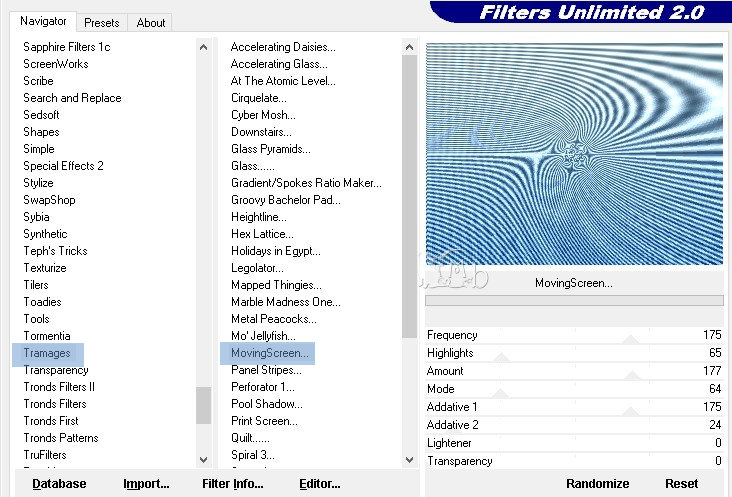This screenshot has width=732, height=497.
Task: Choose Accelerating Daisies... filter
Action: [283, 47]
